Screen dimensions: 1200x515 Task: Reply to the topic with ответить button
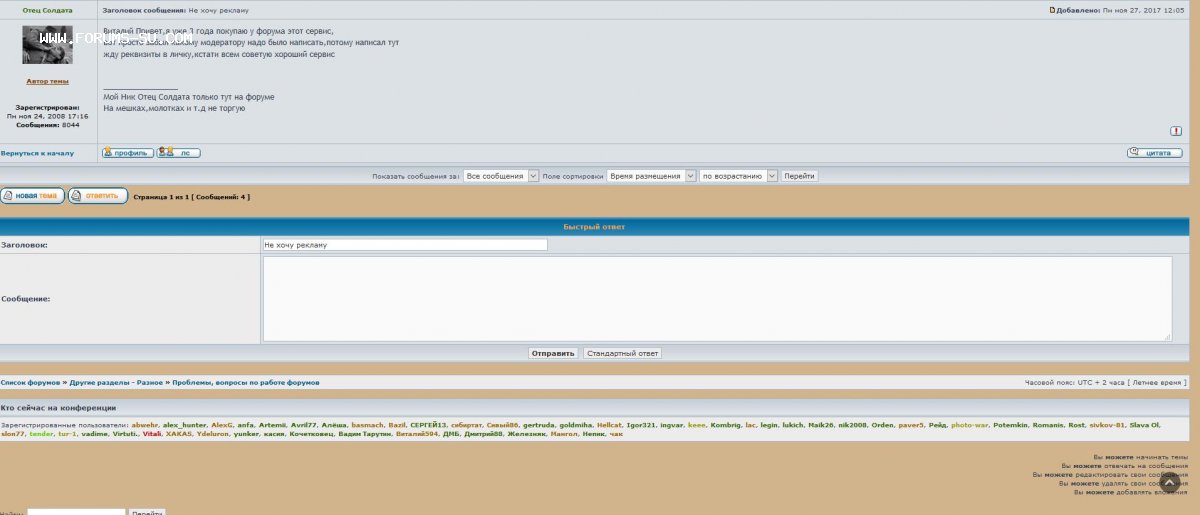(98, 196)
